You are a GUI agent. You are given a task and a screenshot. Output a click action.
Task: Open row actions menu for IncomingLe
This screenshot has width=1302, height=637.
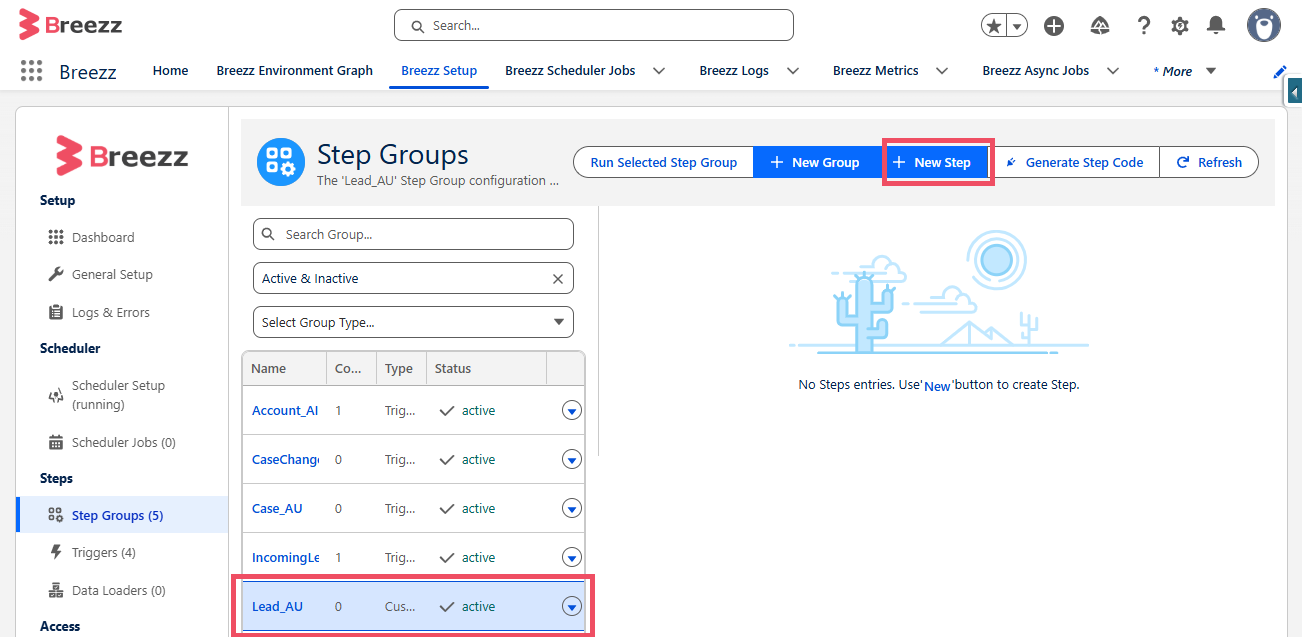pyautogui.click(x=571, y=558)
